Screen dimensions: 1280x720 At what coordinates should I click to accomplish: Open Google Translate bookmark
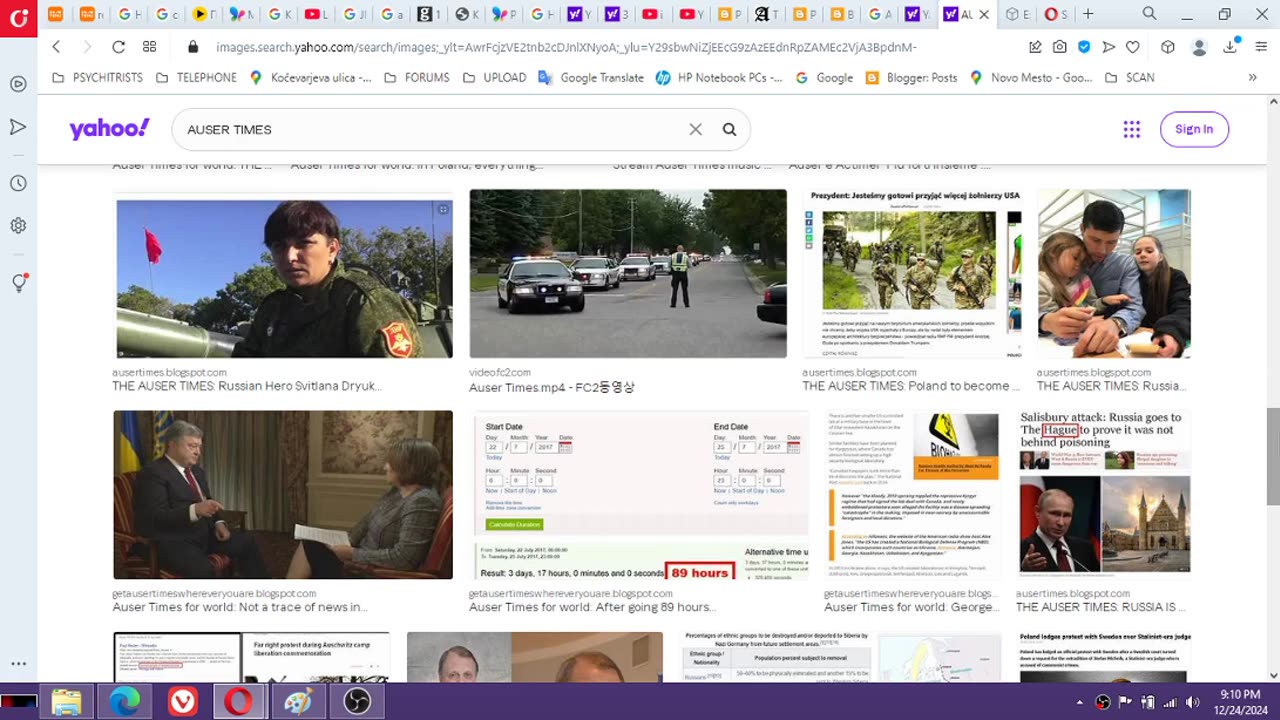(x=591, y=77)
